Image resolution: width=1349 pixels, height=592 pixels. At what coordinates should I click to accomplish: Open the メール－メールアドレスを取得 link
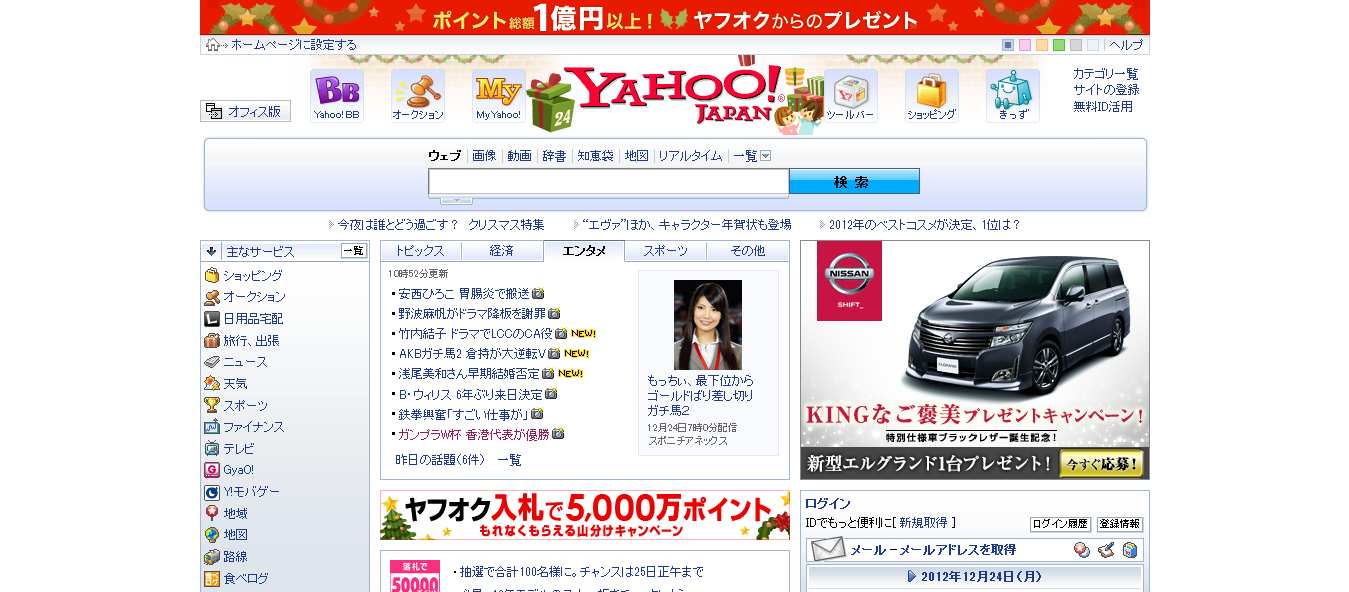(x=933, y=550)
